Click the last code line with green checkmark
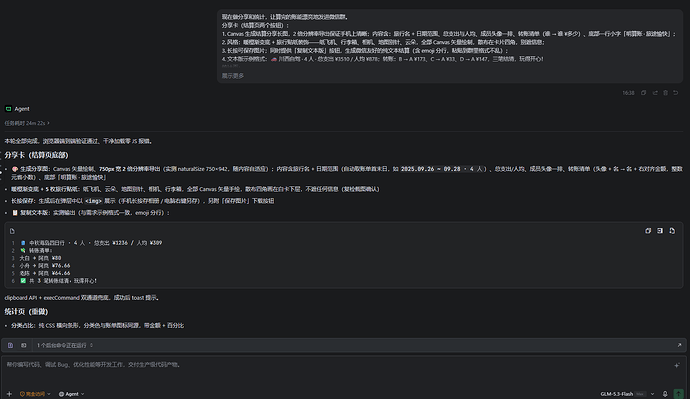 pyautogui.click(x=59, y=280)
